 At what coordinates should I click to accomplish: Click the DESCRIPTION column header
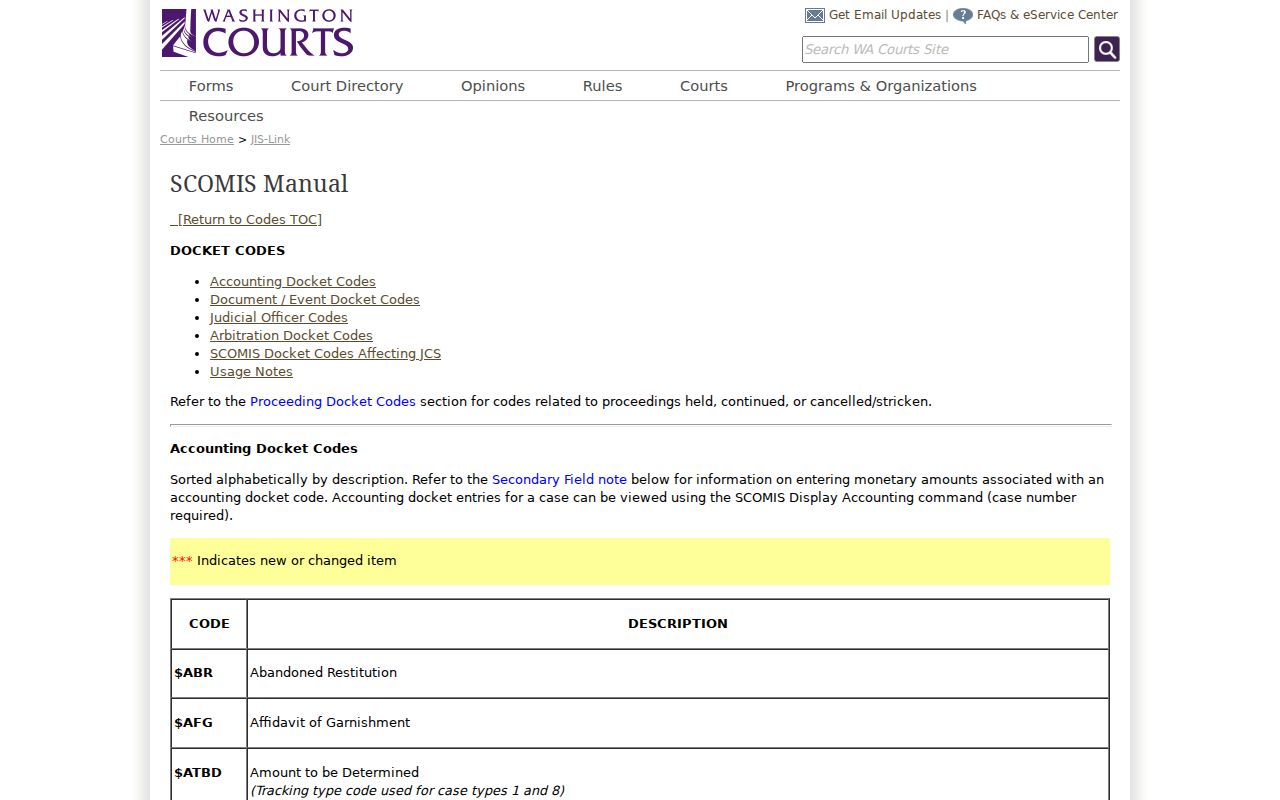click(x=678, y=624)
